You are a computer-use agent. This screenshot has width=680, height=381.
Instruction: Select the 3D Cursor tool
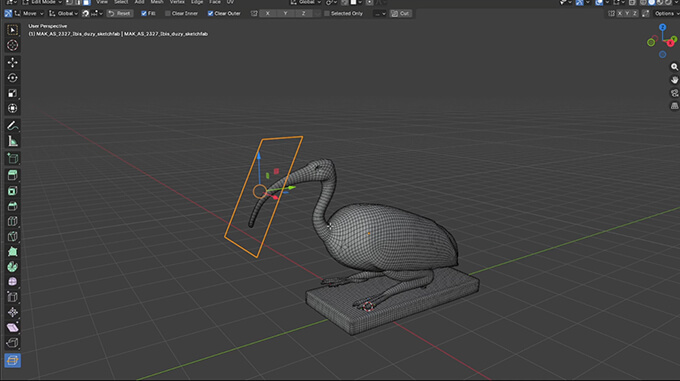(13, 46)
